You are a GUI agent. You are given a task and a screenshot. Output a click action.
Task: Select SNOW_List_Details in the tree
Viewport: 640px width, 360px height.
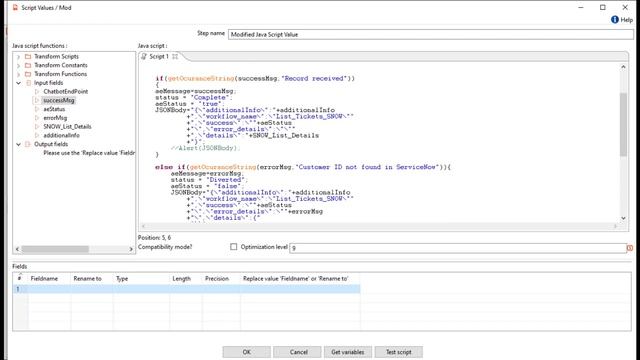click(67, 127)
